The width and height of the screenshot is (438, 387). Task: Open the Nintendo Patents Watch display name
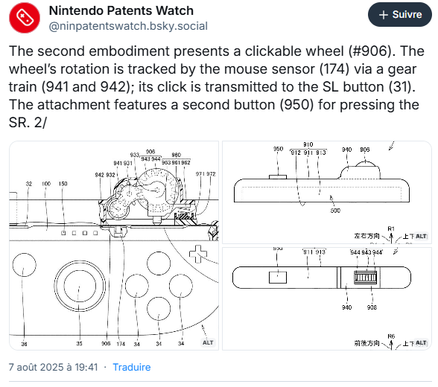coord(121,11)
